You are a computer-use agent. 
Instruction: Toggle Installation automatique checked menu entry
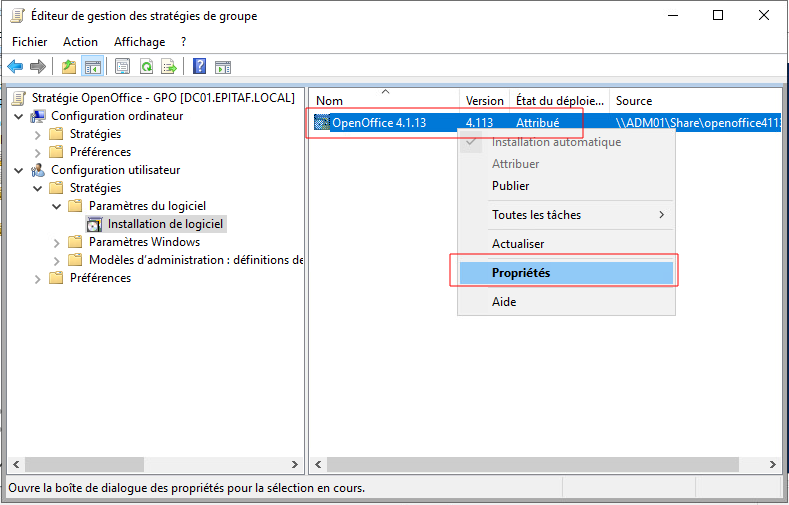[x=556, y=142]
